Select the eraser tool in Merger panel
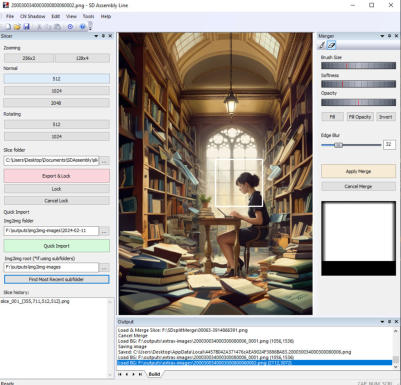Image resolution: width=401 pixels, height=385 pixels. [x=331, y=45]
